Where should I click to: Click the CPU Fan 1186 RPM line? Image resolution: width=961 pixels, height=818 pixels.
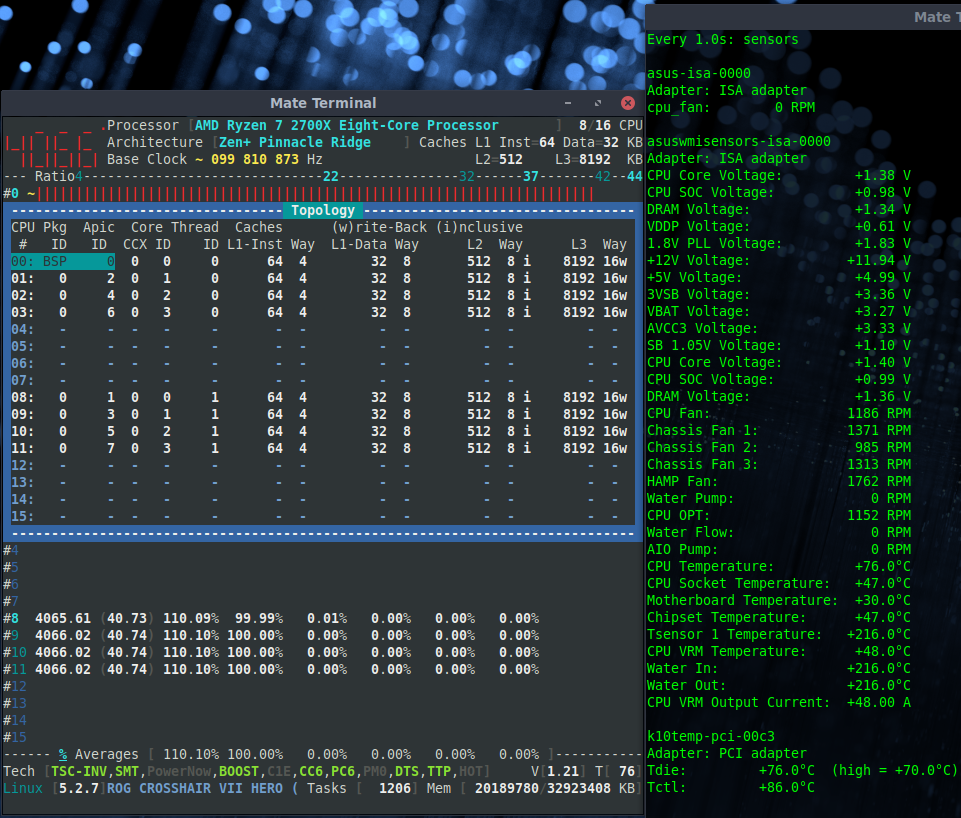(x=778, y=414)
